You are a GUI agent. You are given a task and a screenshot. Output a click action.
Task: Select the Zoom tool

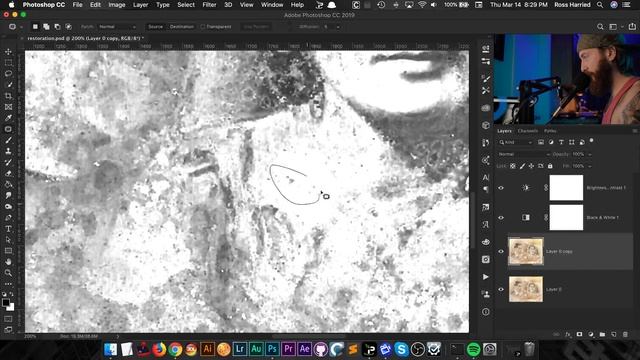8,273
